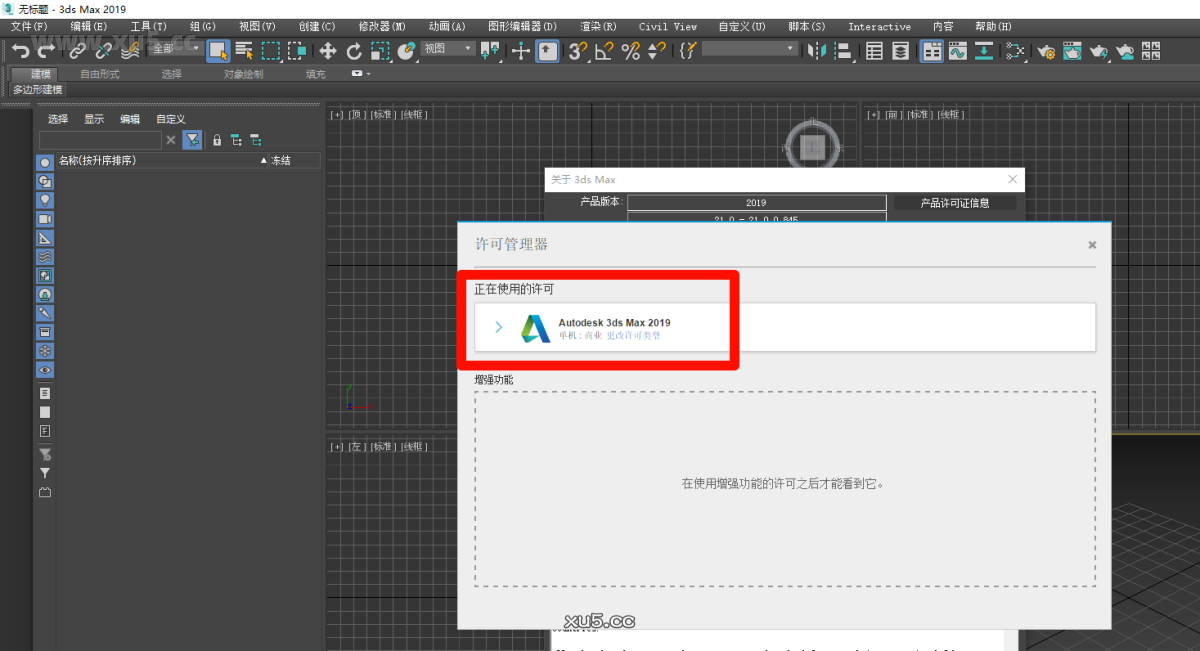Activate the Select and Move tool
The width and height of the screenshot is (1200, 651).
pyautogui.click(x=329, y=49)
